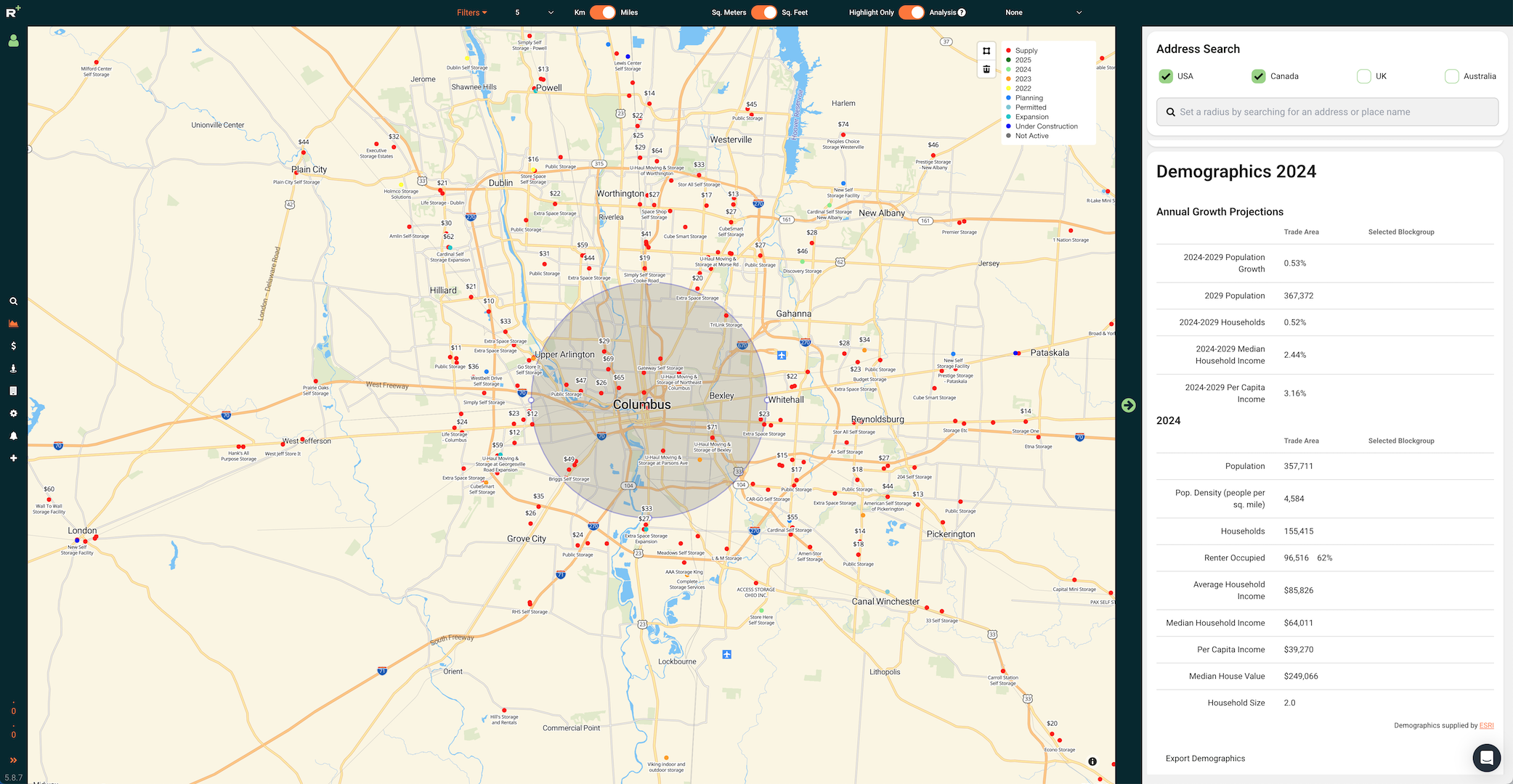1513x784 pixels.
Task: Click the Under Construction blue legend dot
Action: tap(1008, 126)
